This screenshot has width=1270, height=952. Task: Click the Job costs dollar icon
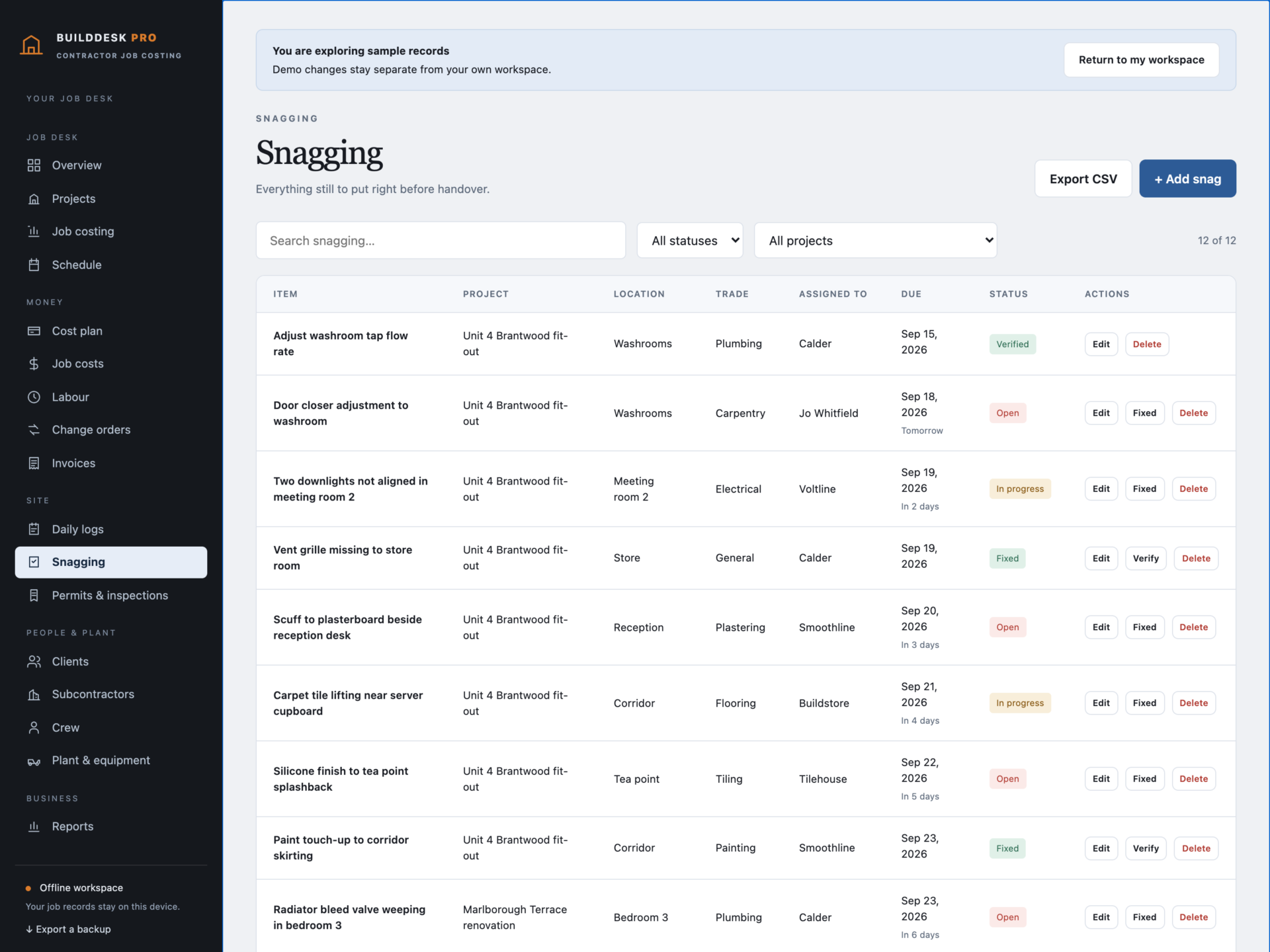coord(34,364)
